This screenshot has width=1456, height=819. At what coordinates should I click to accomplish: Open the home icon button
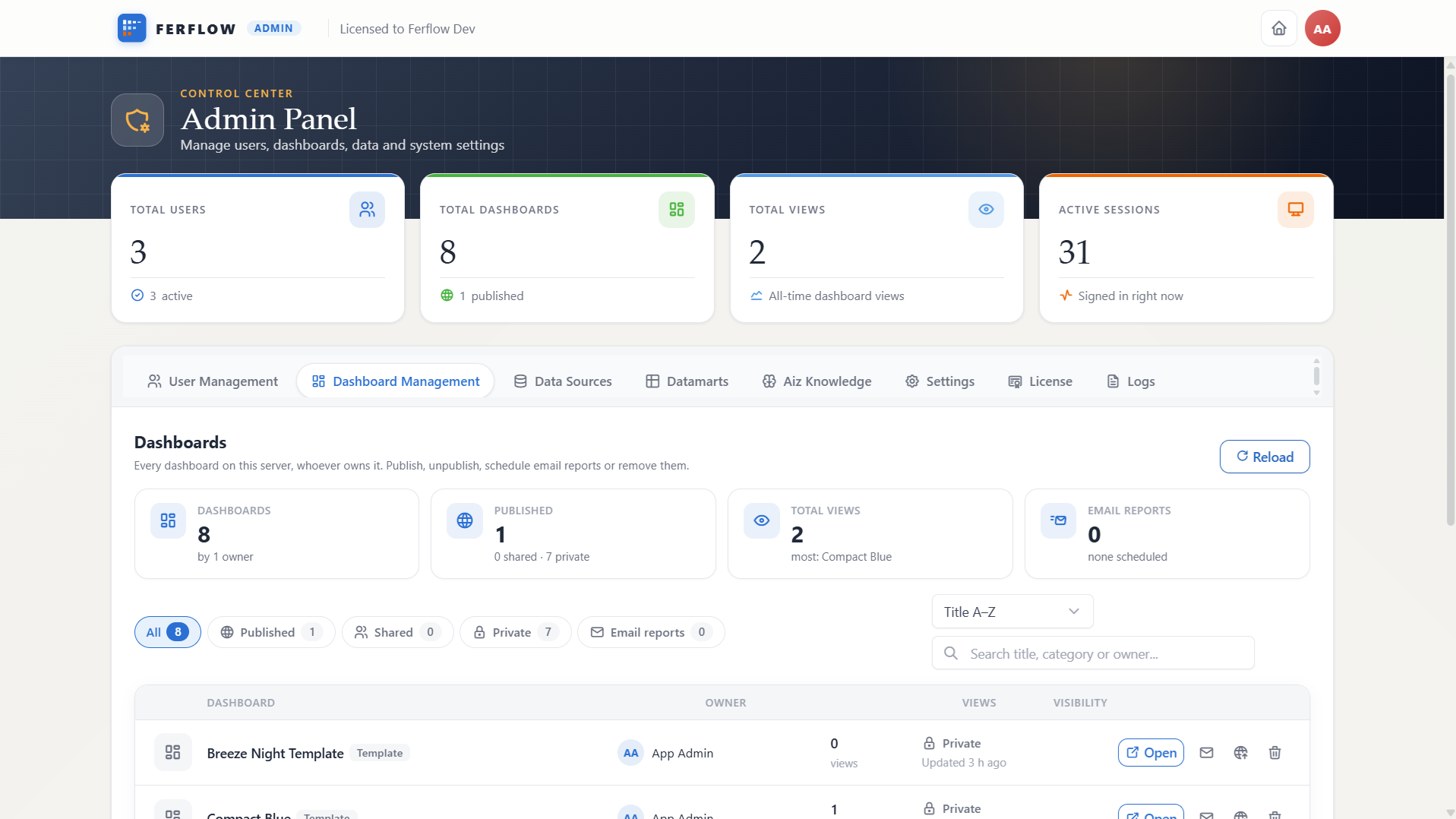[x=1279, y=28]
